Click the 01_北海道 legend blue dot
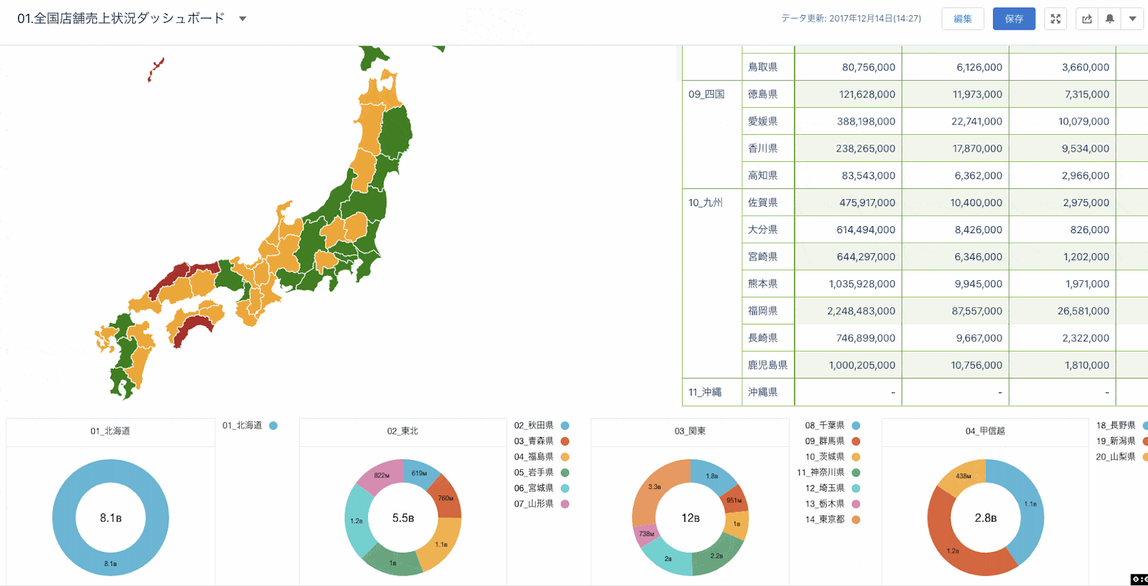 point(273,426)
